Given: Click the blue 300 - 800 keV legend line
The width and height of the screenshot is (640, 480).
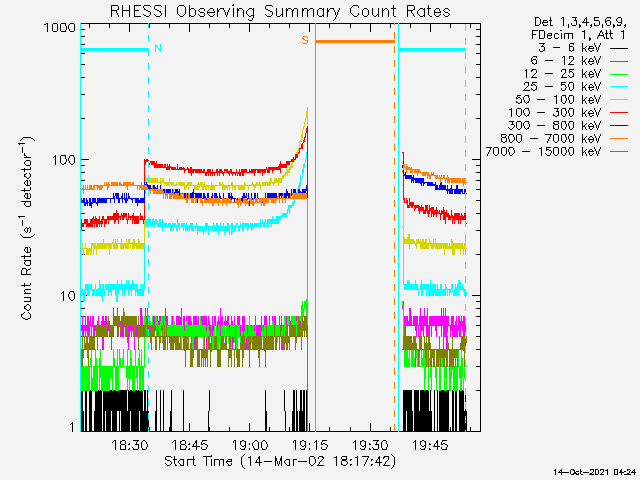Looking at the screenshot, I should pos(618,126).
